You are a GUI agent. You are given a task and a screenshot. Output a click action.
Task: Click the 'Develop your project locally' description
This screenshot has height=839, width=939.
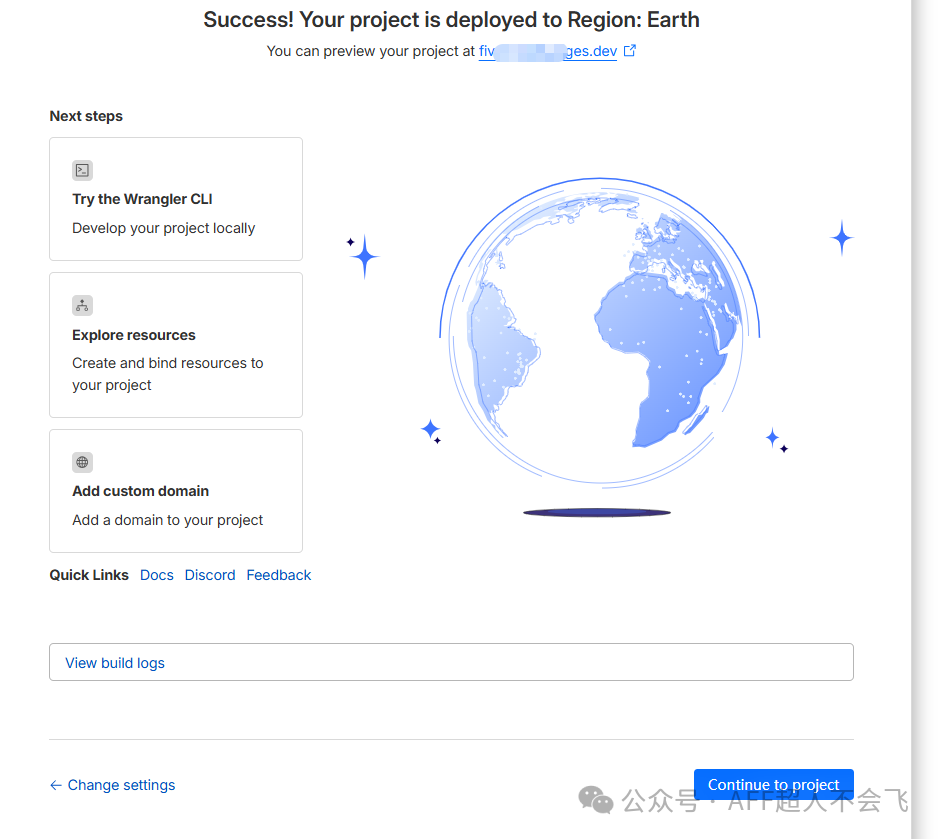click(163, 228)
